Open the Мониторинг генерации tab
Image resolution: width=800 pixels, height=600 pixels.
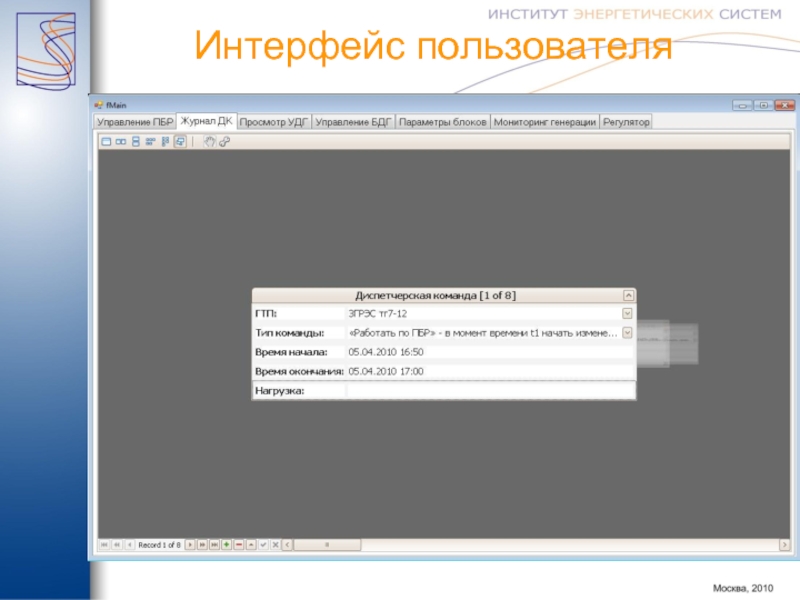[x=545, y=122]
